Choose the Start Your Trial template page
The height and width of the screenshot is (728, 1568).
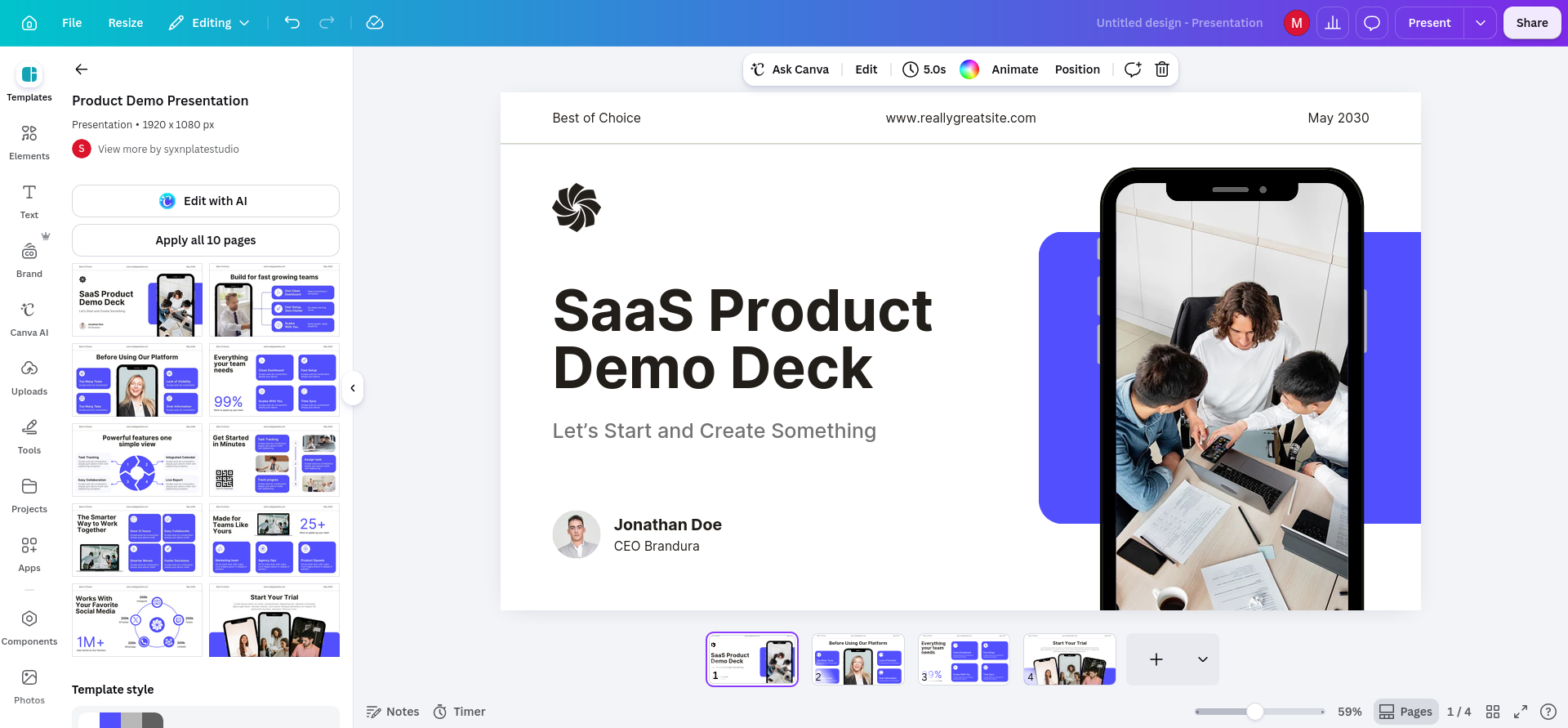[274, 620]
